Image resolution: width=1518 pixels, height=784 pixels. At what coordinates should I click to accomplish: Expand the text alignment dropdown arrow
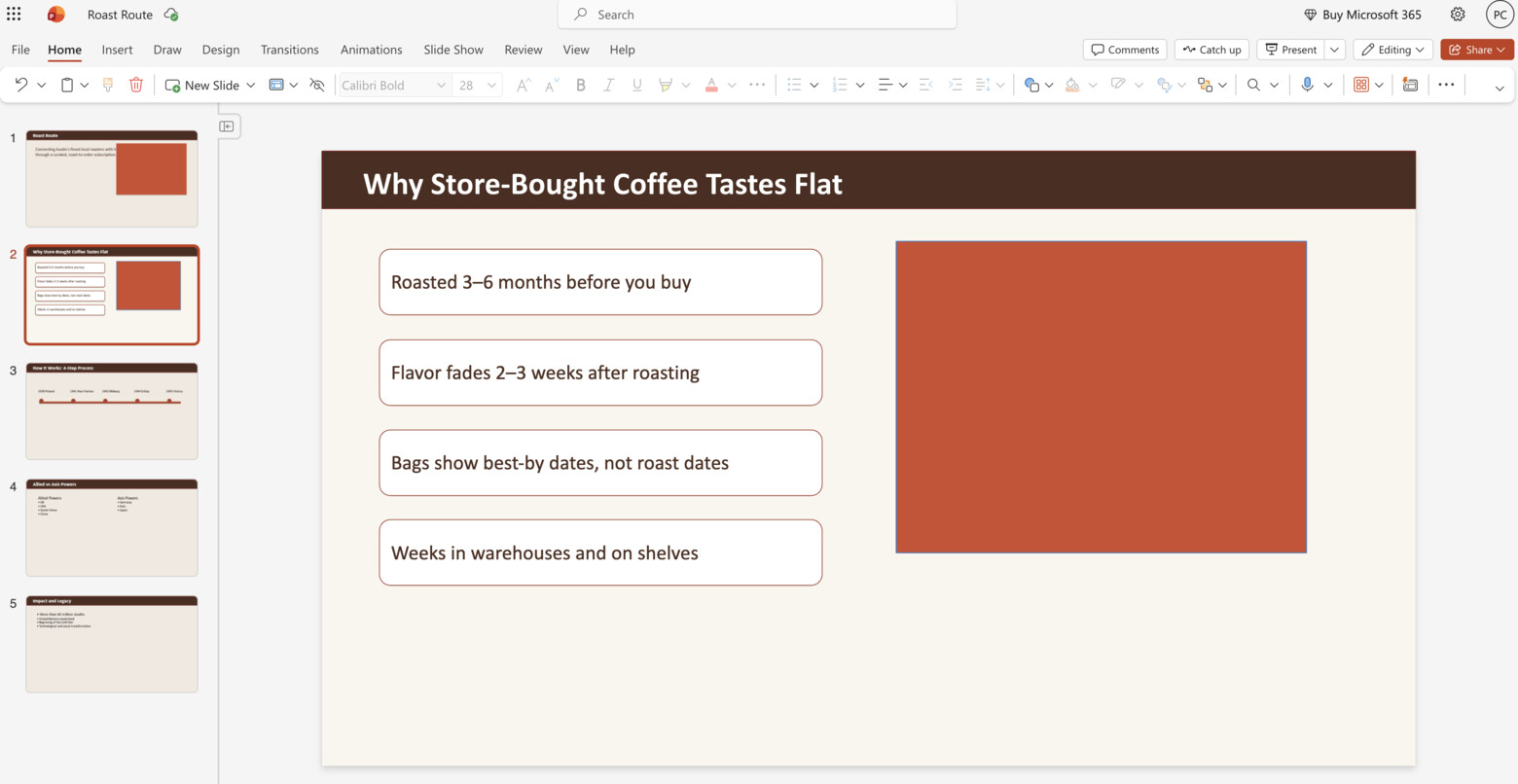click(903, 85)
